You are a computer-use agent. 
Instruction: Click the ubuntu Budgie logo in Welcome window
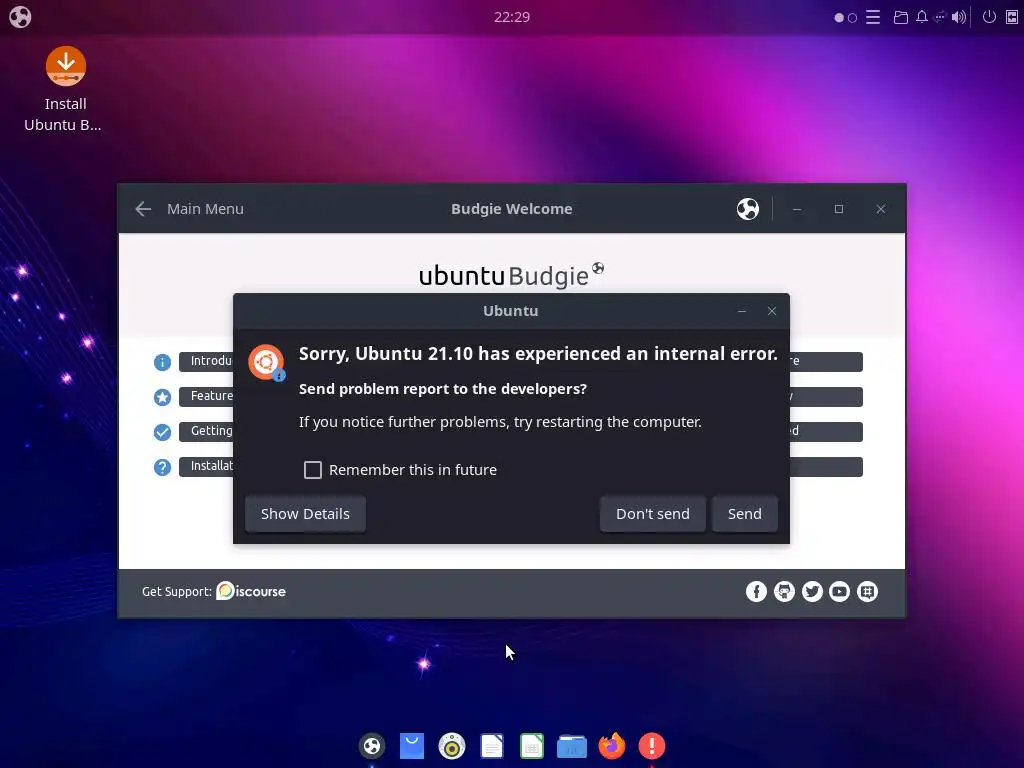[511, 275]
